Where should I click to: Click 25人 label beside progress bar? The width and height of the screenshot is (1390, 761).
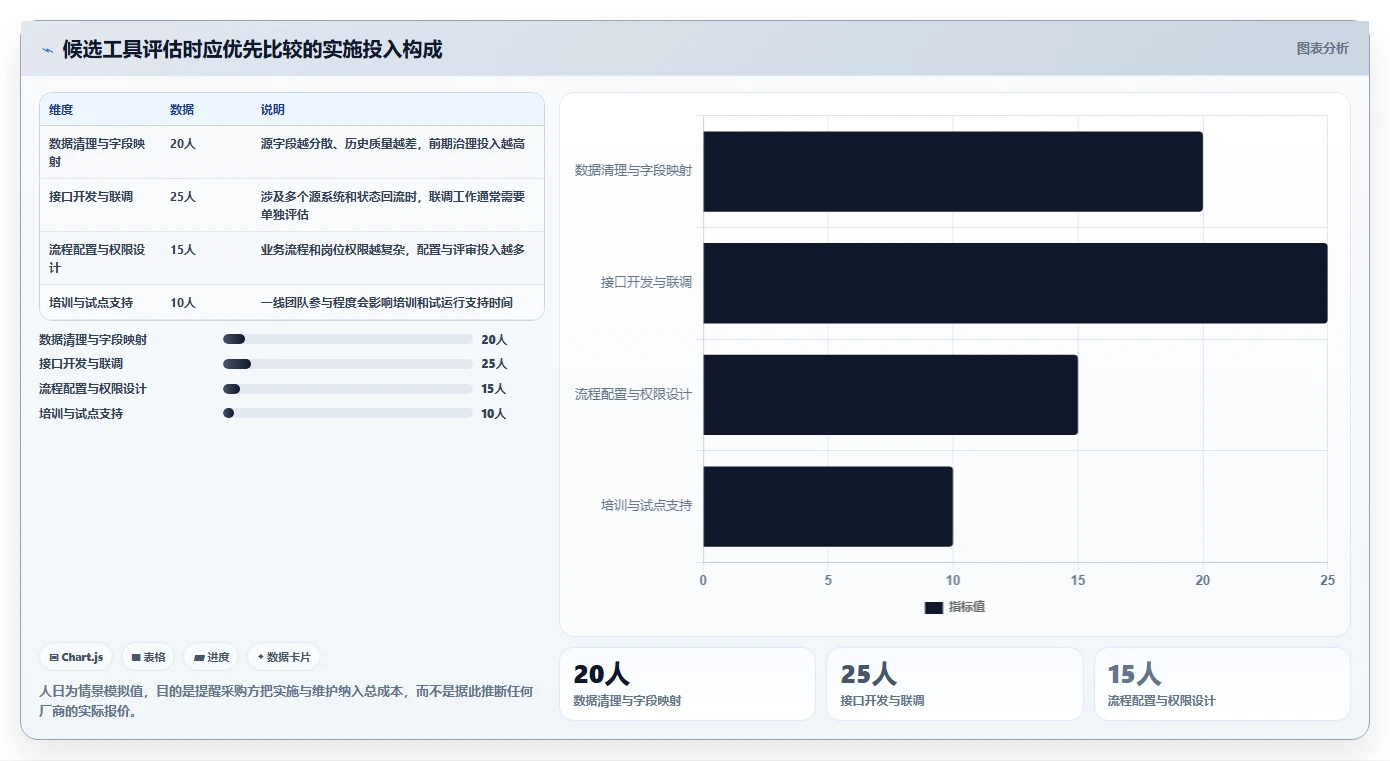click(494, 364)
